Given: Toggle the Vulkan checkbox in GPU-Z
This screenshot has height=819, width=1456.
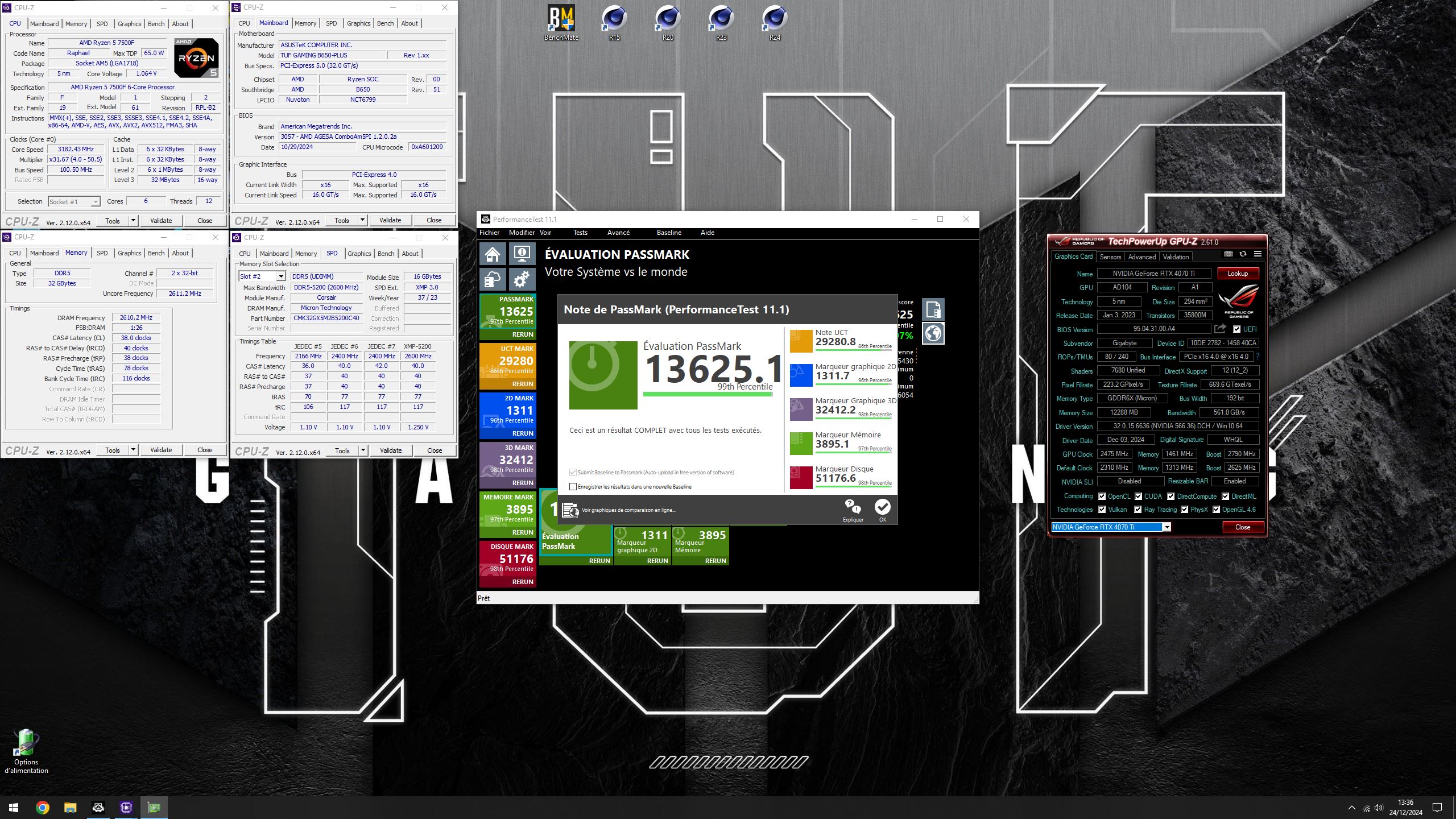Looking at the screenshot, I should pos(1102,510).
